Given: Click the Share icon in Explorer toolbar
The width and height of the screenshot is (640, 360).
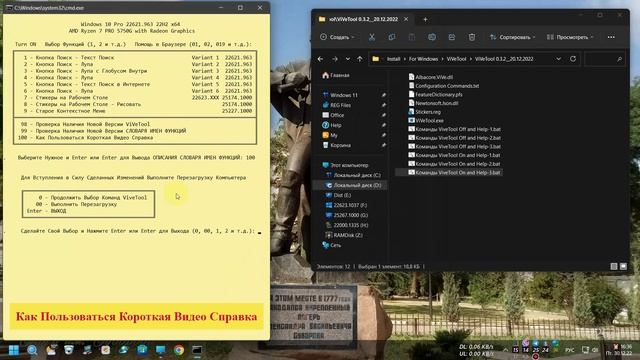Looking at the screenshot, I should (x=451, y=37).
